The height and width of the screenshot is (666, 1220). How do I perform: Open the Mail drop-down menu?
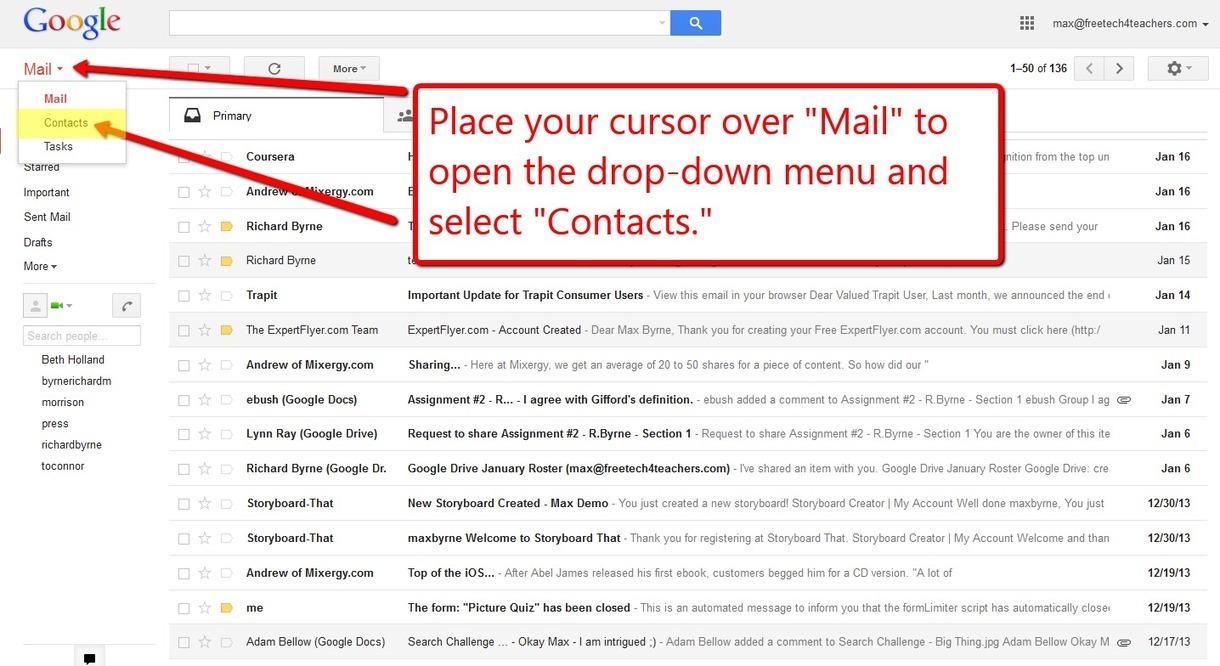[x=43, y=69]
